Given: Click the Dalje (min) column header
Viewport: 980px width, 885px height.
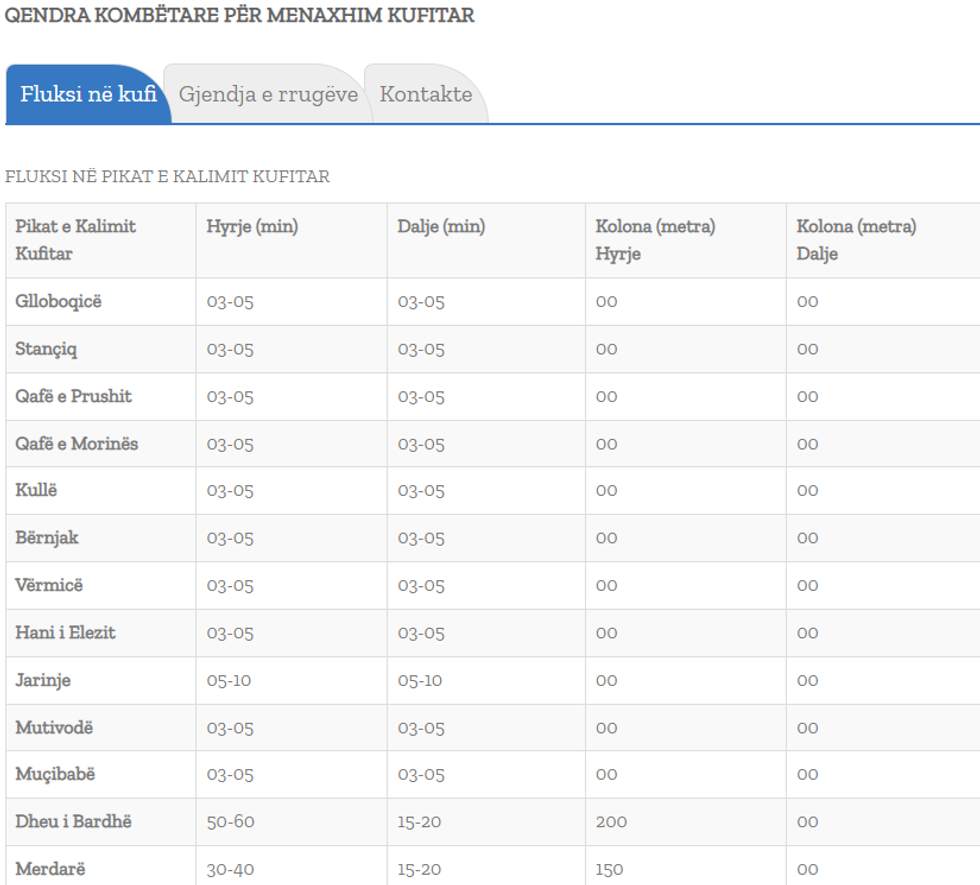Looking at the screenshot, I should click(441, 227).
